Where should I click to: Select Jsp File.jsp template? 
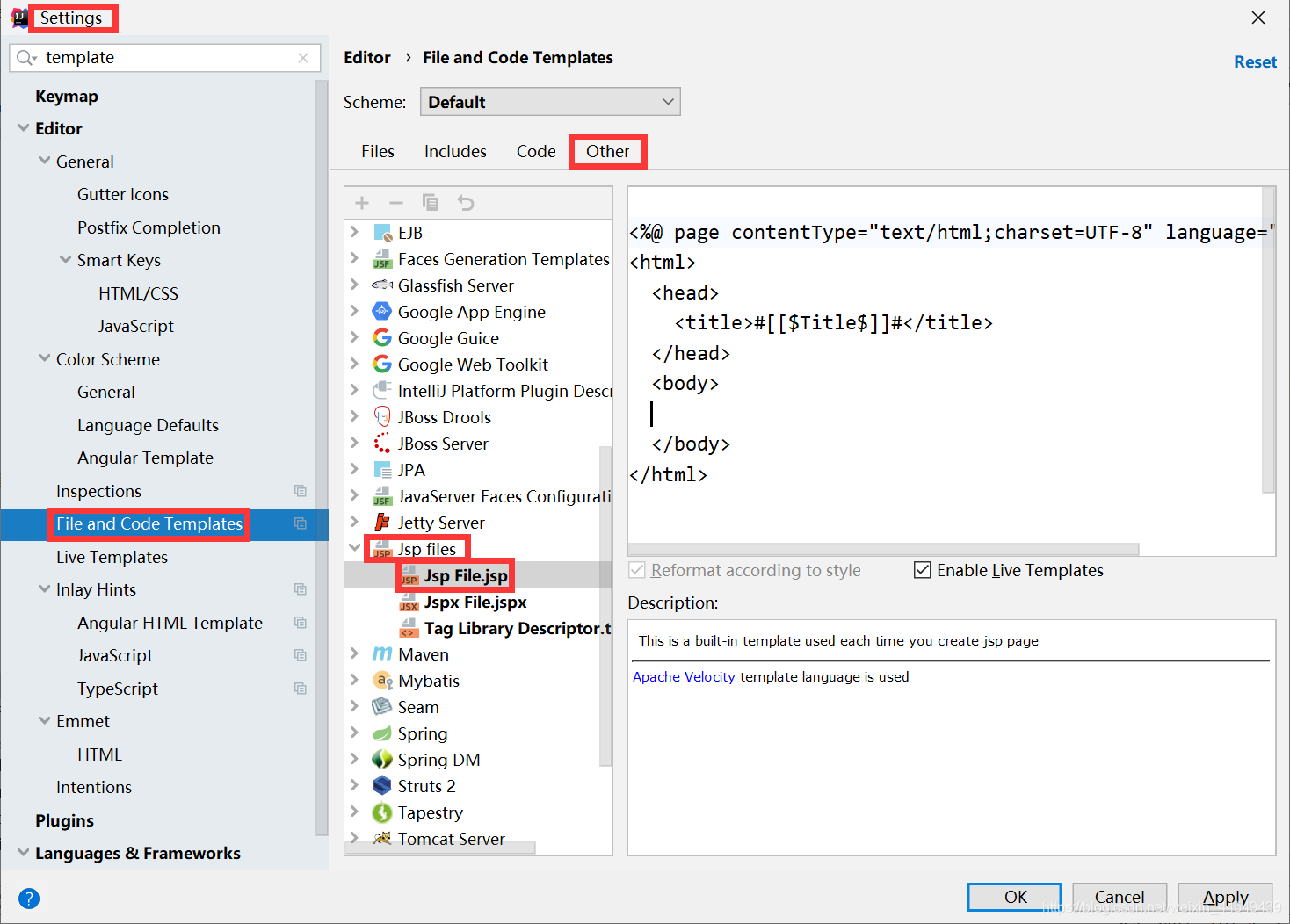(466, 575)
